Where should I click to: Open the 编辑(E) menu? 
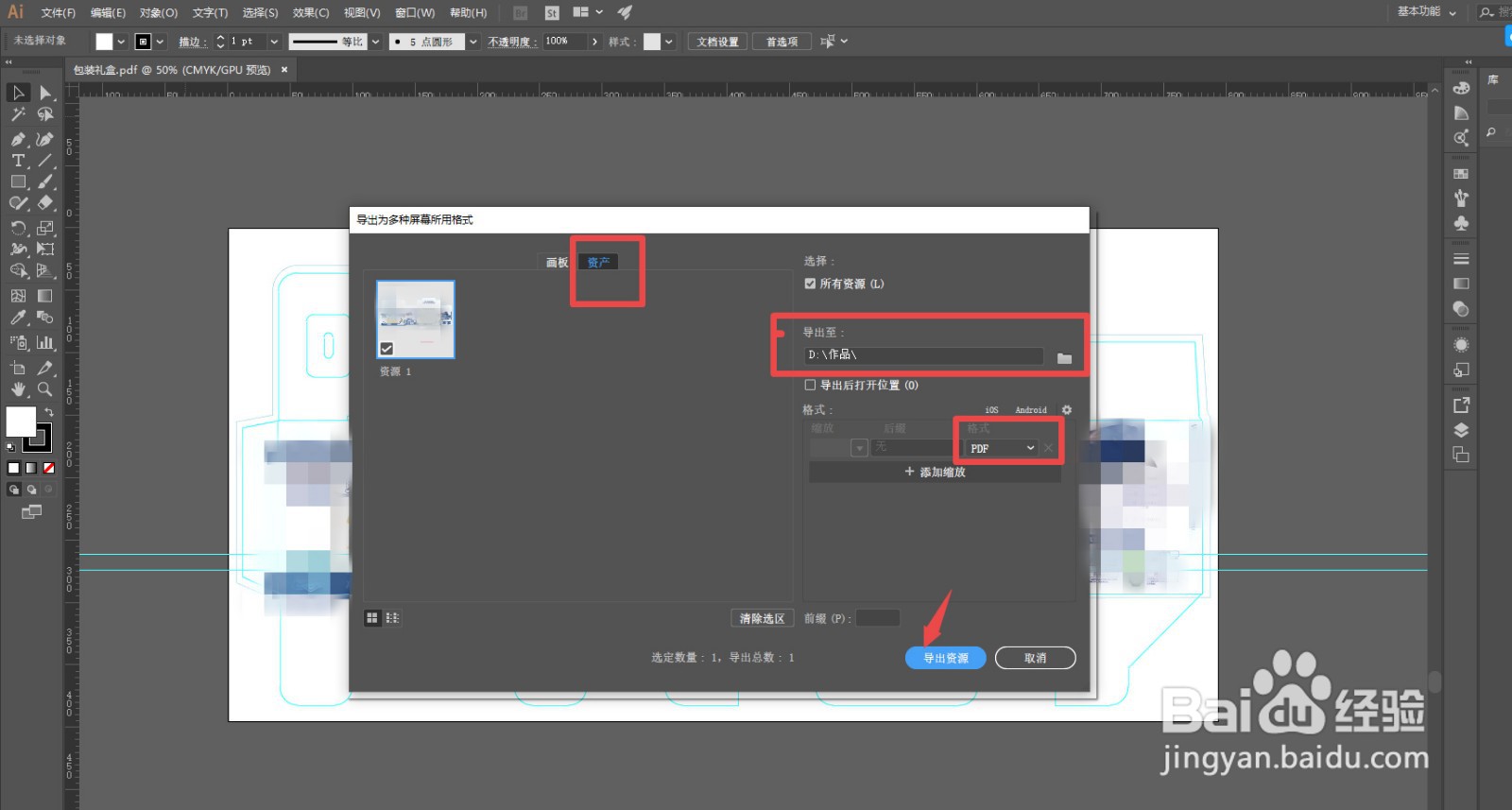point(108,12)
